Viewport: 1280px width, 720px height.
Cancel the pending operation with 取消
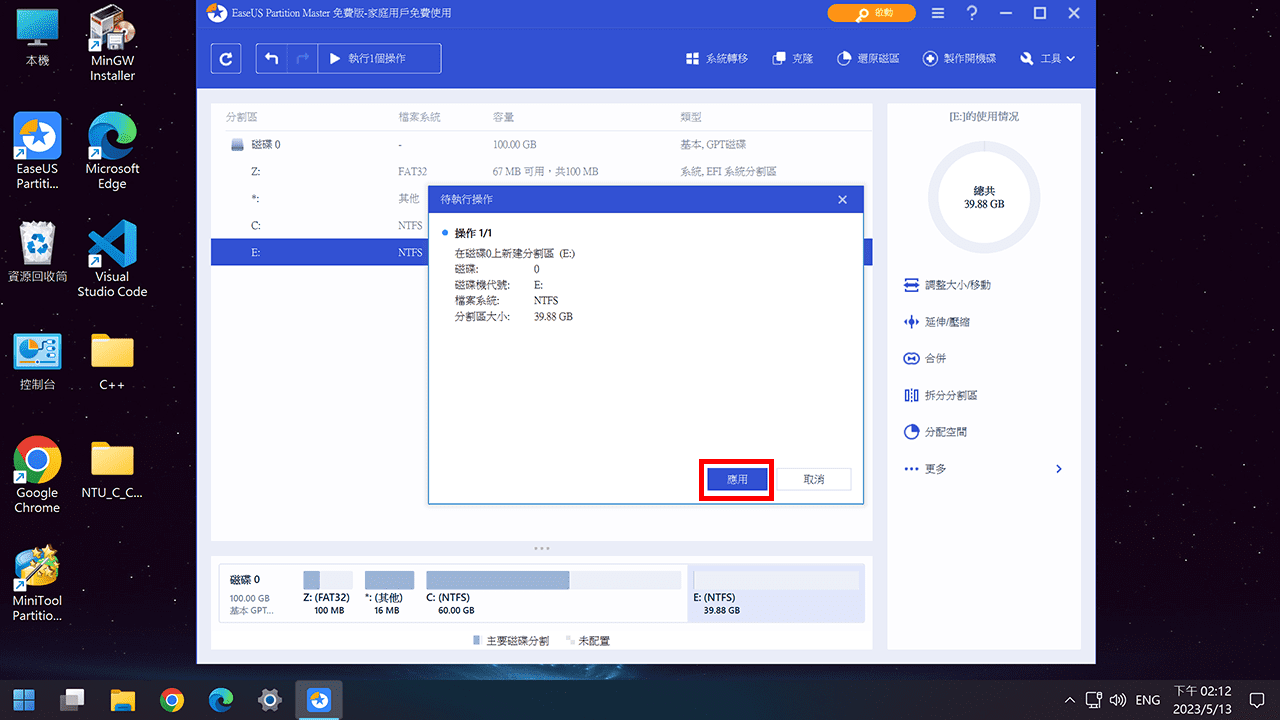click(814, 479)
